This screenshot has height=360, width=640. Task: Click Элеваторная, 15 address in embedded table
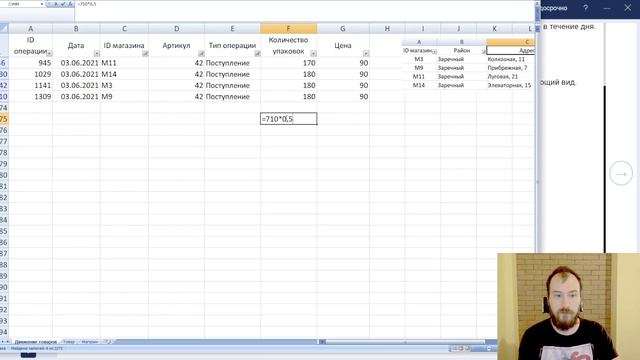coord(509,85)
